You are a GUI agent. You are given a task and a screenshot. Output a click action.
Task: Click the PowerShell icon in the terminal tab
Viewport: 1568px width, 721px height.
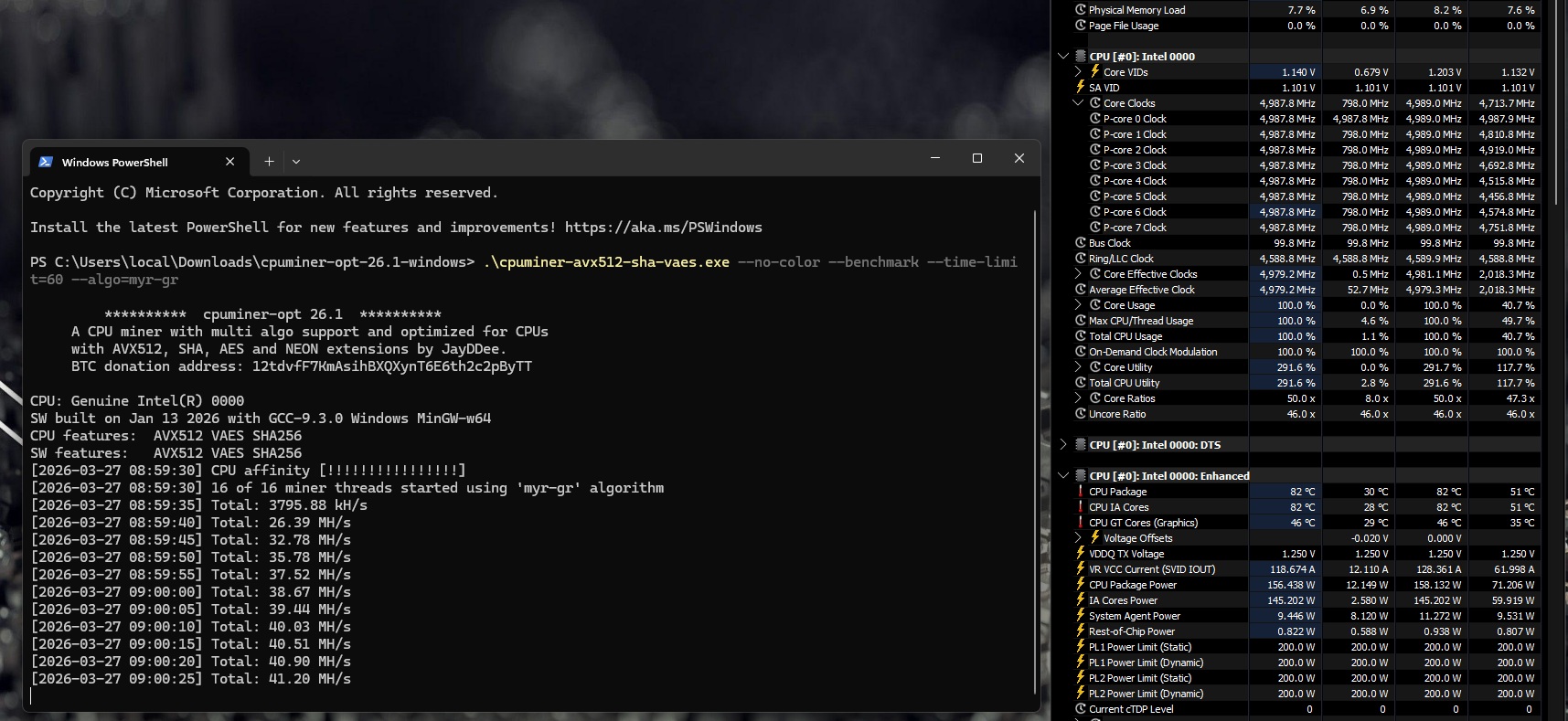tap(46, 162)
